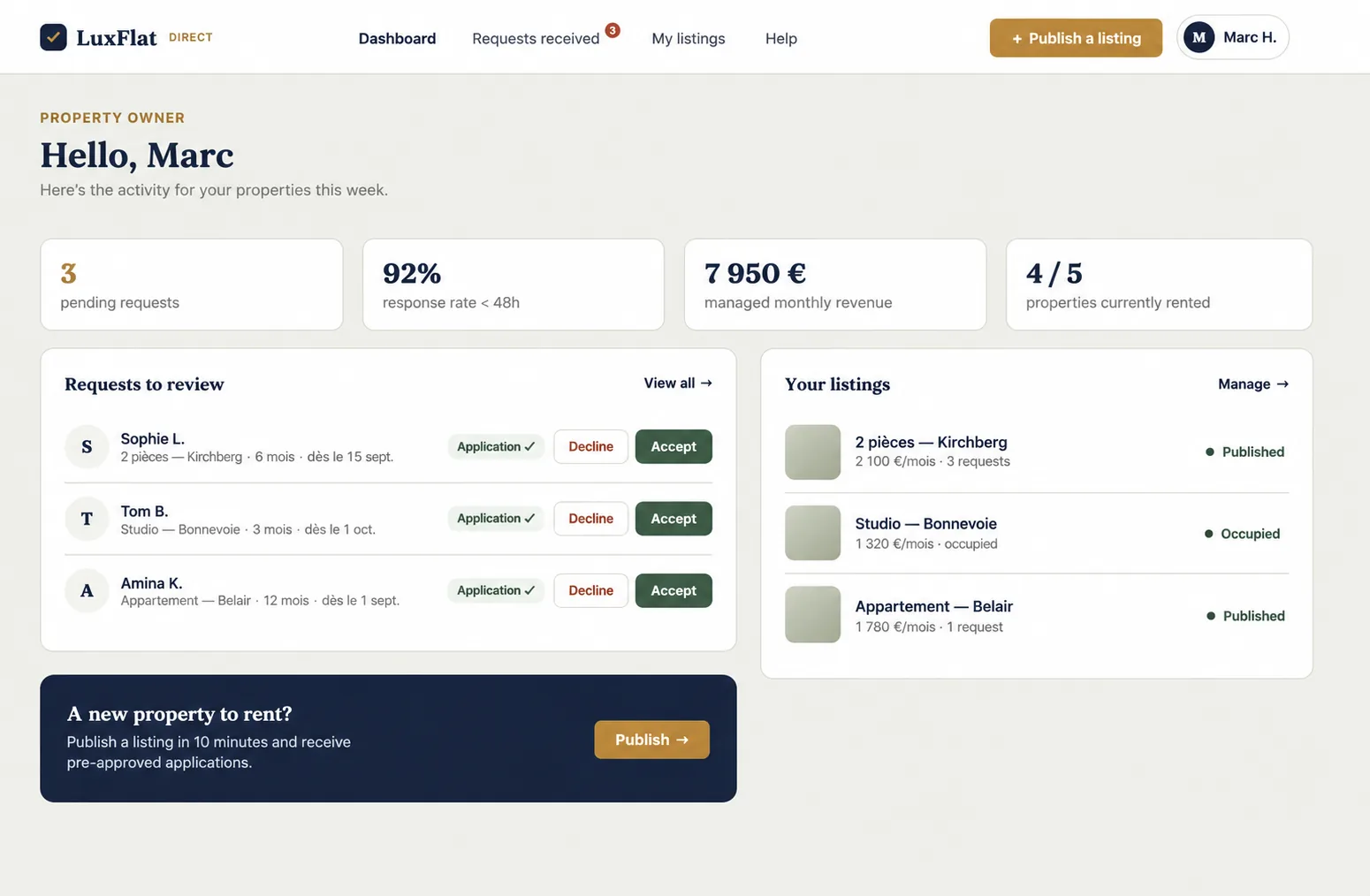1370x896 pixels.
Task: Select the response rate < 48h stat card
Action: [x=514, y=285]
